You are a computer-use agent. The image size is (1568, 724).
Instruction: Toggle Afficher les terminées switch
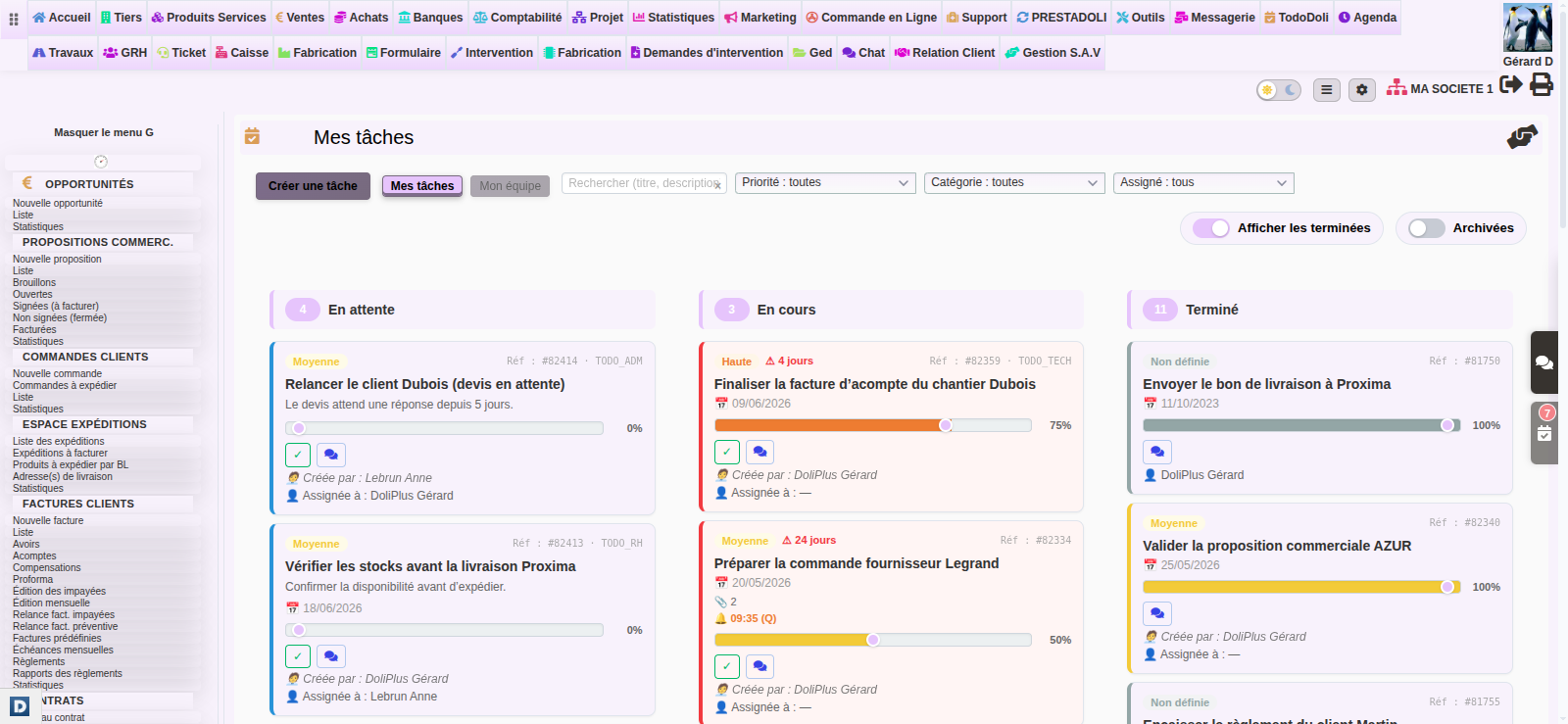click(x=1211, y=228)
